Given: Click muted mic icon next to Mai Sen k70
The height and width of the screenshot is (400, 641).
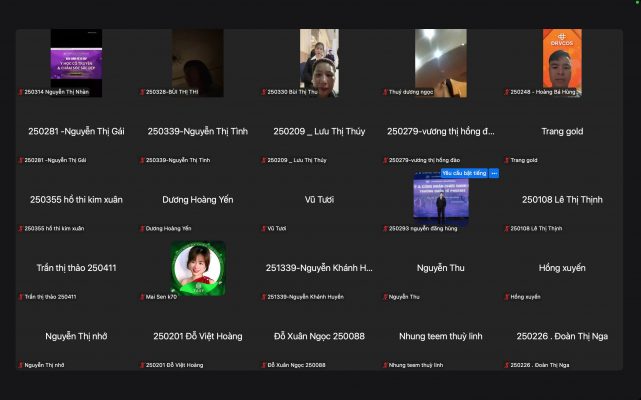Looking at the screenshot, I should pyautogui.click(x=143, y=297).
